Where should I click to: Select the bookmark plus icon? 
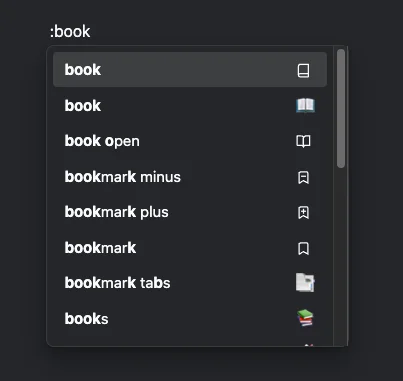tap(303, 213)
